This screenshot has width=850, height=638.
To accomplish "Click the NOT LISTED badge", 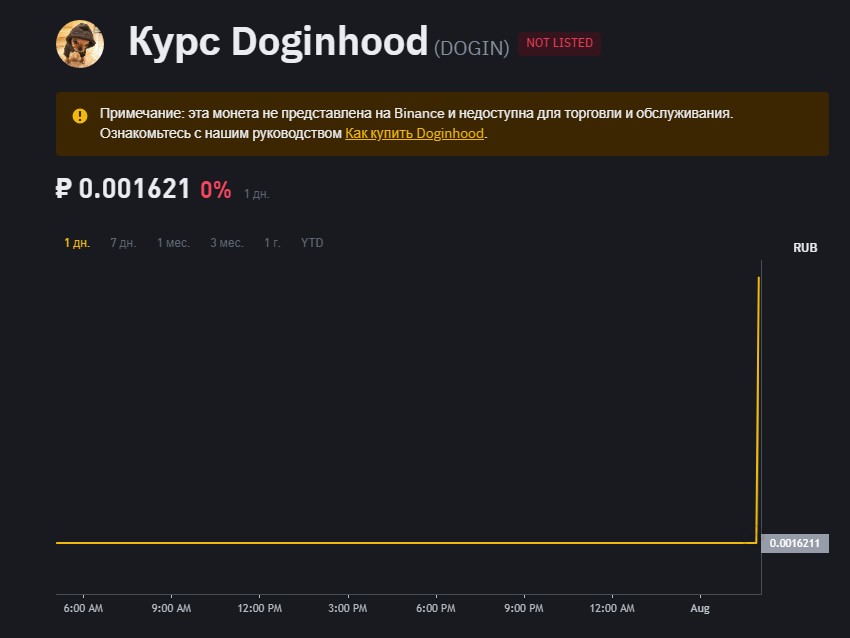I will (559, 43).
